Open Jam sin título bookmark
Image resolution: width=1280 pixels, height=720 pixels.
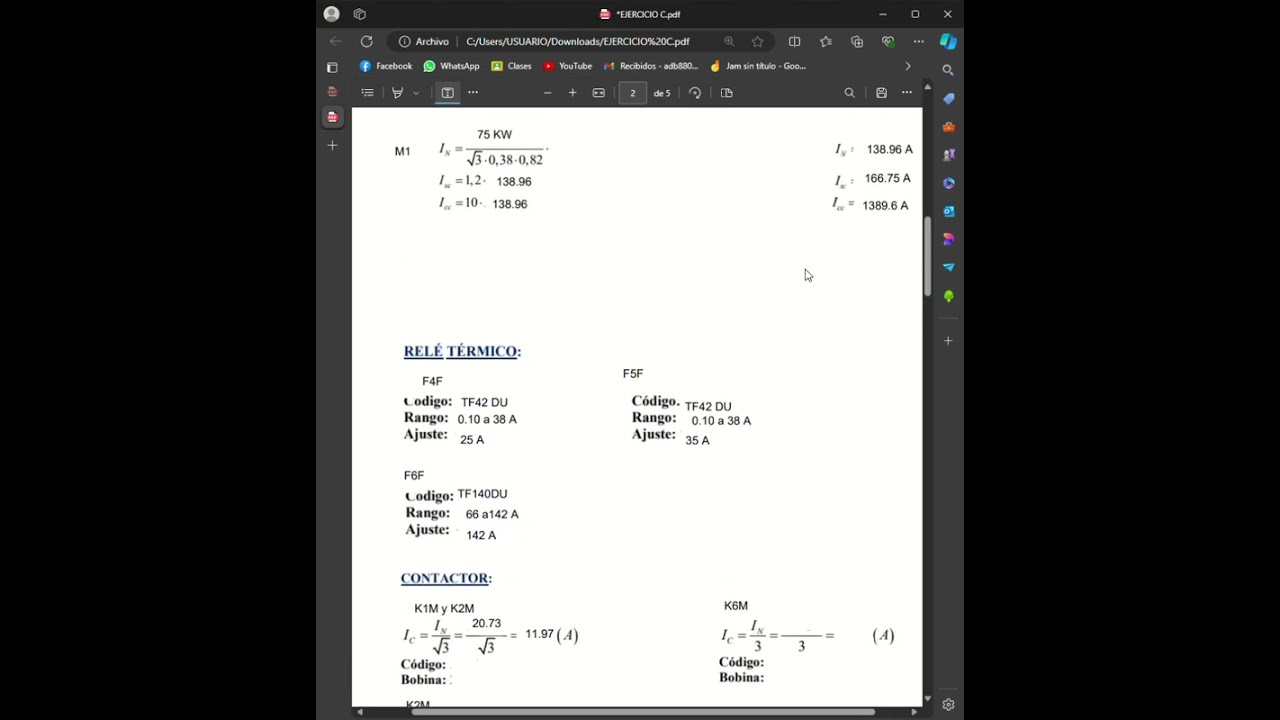pos(758,66)
